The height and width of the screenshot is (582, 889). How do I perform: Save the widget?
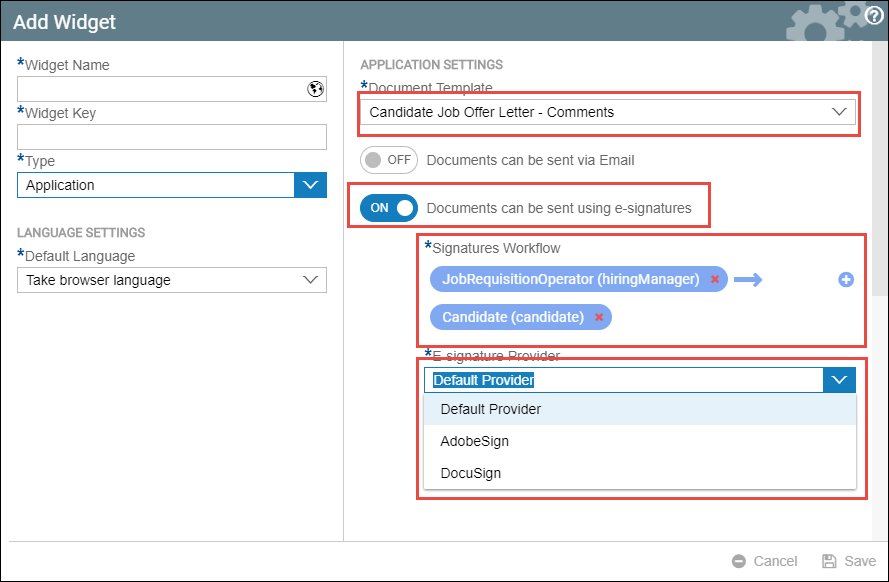(x=848, y=561)
